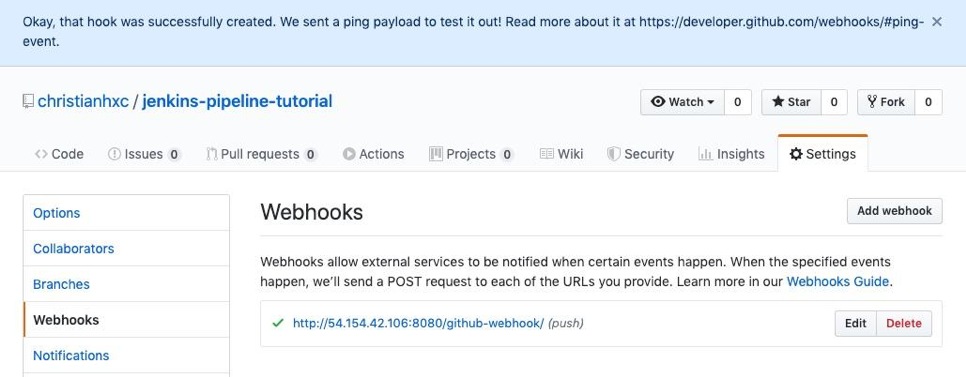Switch to the Issues tab
The image size is (966, 377).
[x=144, y=154]
